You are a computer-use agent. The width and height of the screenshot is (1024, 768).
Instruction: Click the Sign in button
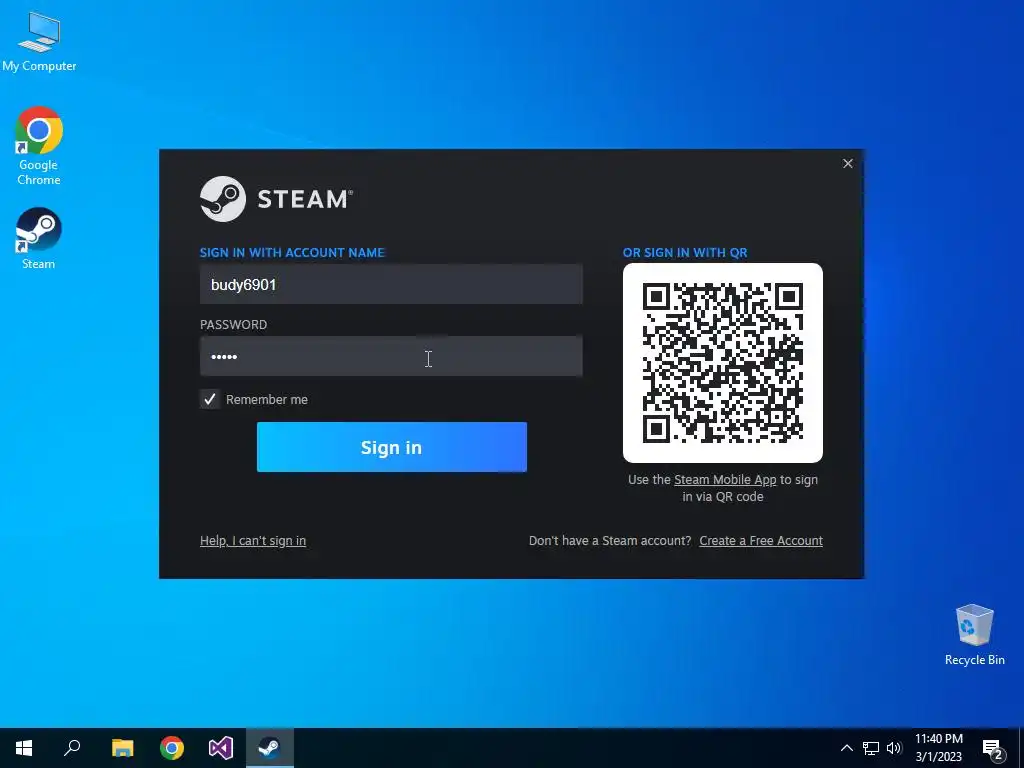pos(392,447)
